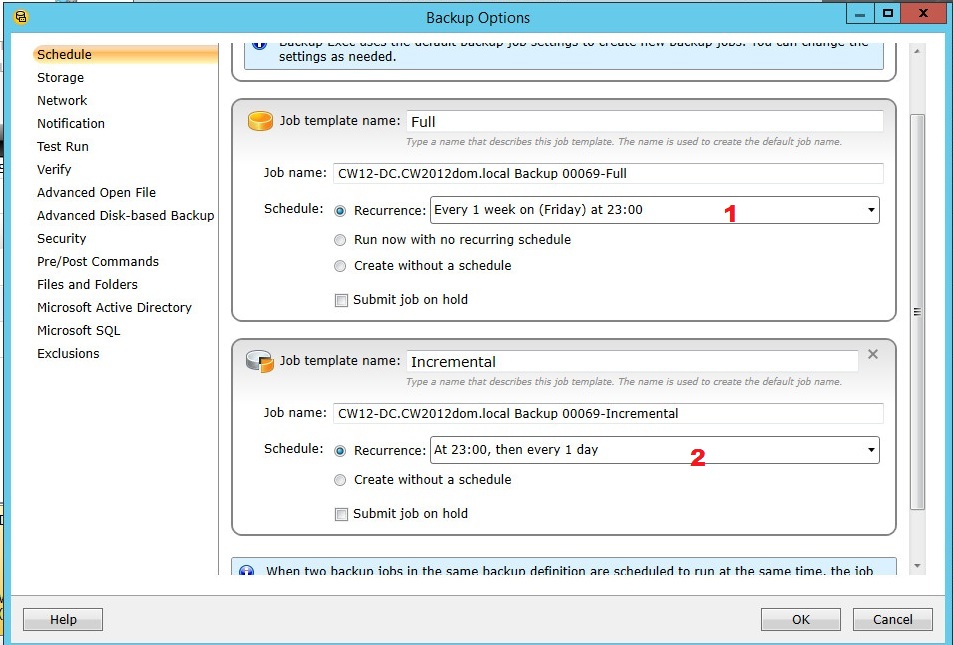Remove Incremental template with X icon
This screenshot has width=953, height=645.
873,354
